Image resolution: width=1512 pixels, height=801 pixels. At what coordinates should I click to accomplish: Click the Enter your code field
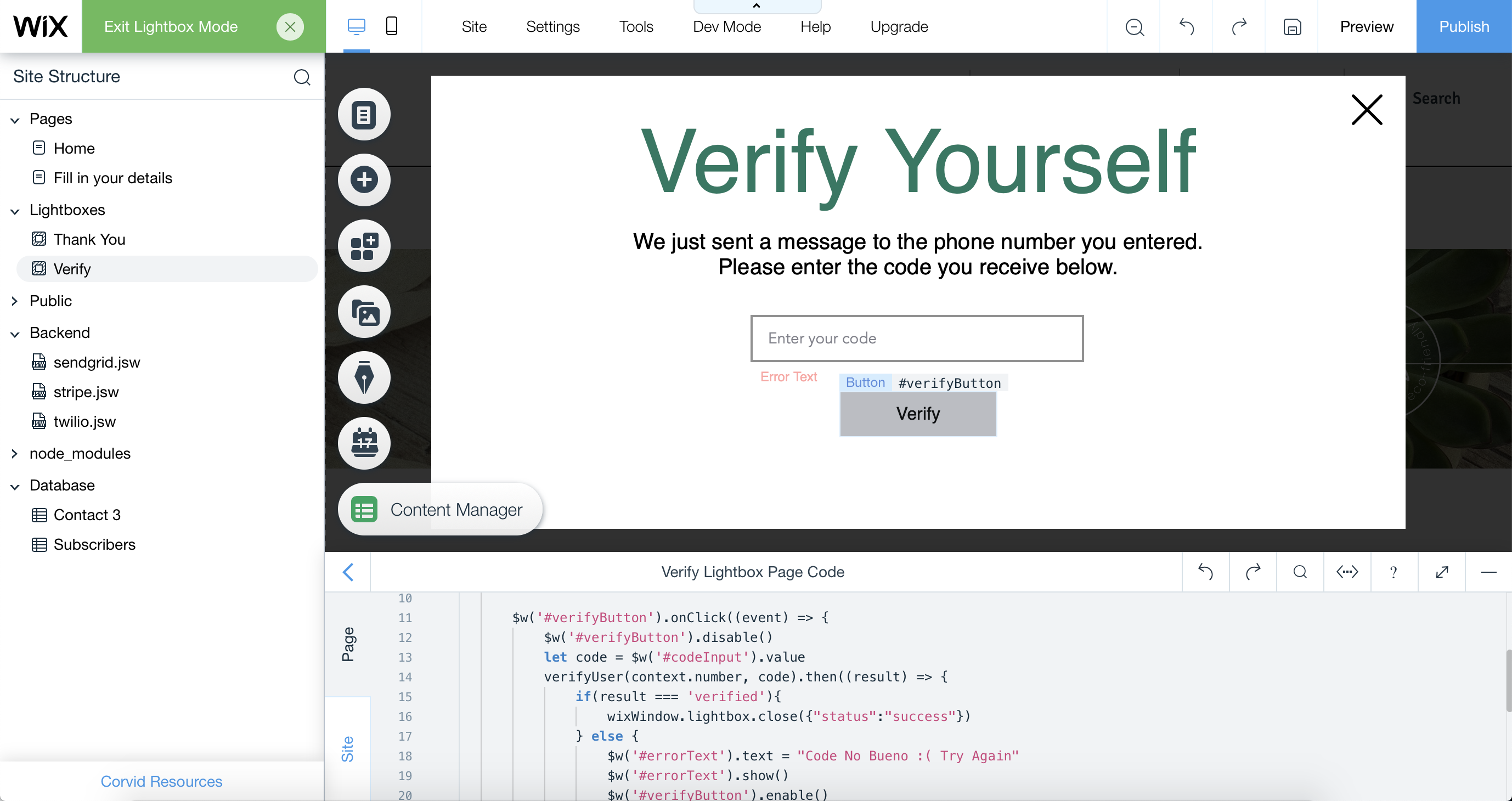916,339
